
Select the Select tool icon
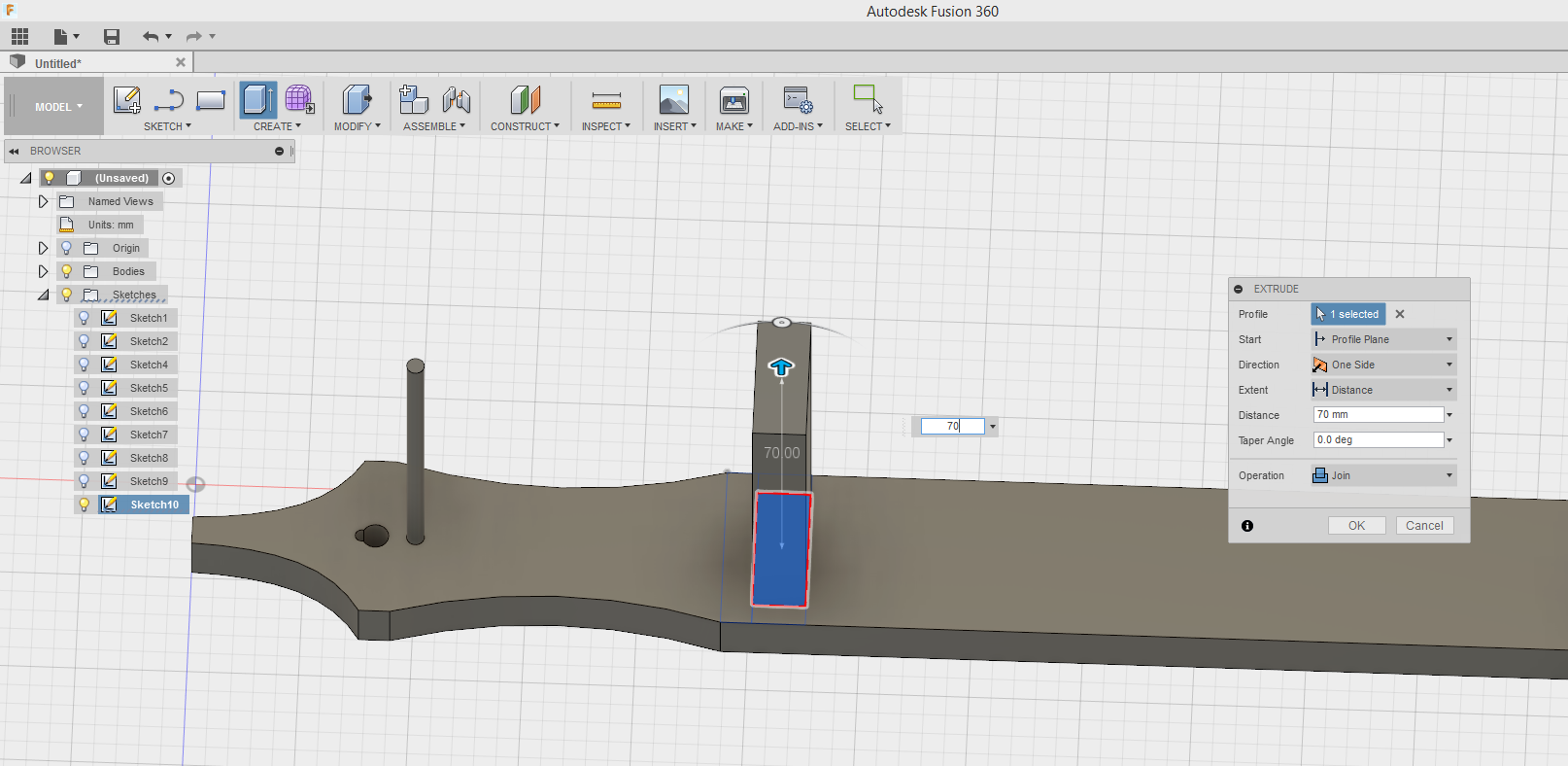coord(868,100)
